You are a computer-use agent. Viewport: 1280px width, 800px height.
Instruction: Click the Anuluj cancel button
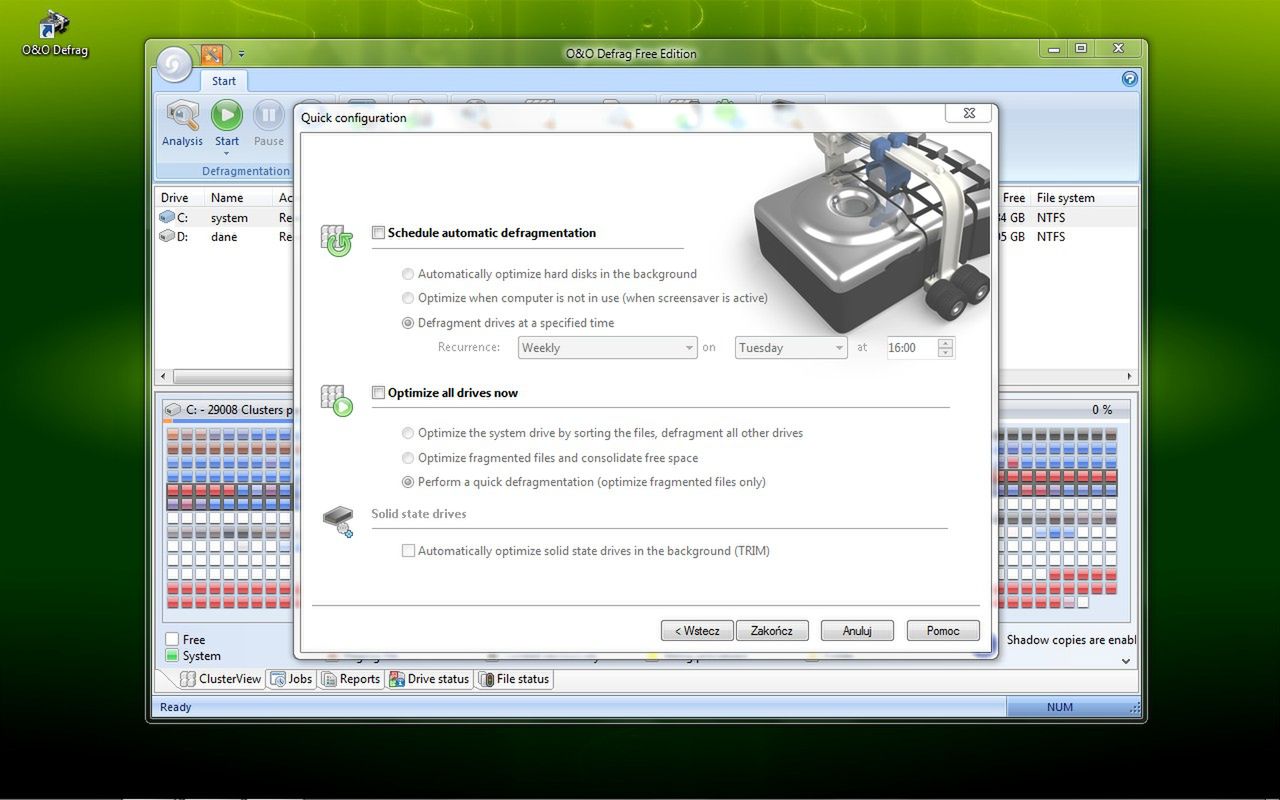coord(857,631)
